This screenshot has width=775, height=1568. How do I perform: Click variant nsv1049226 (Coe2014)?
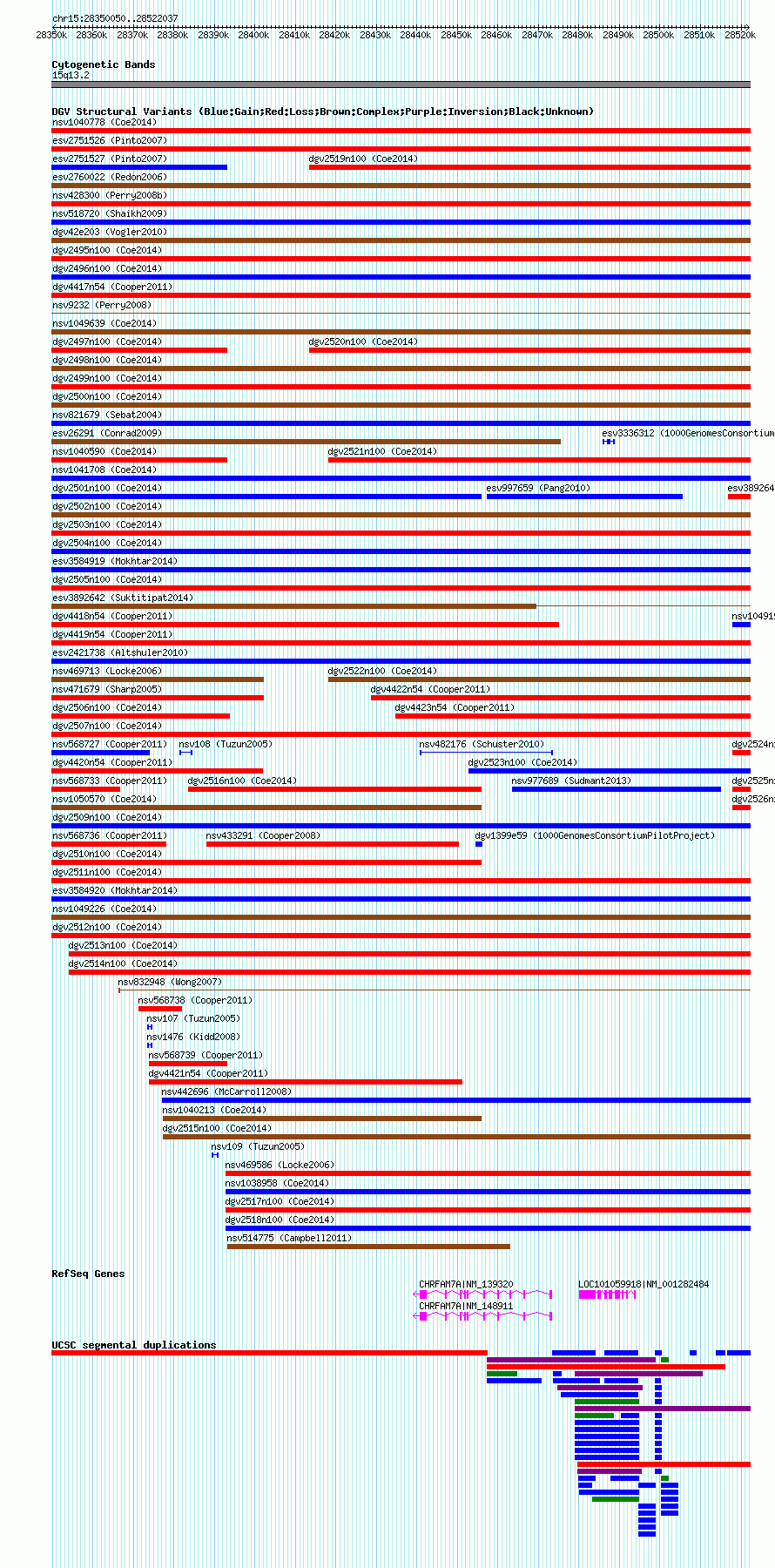[104, 909]
